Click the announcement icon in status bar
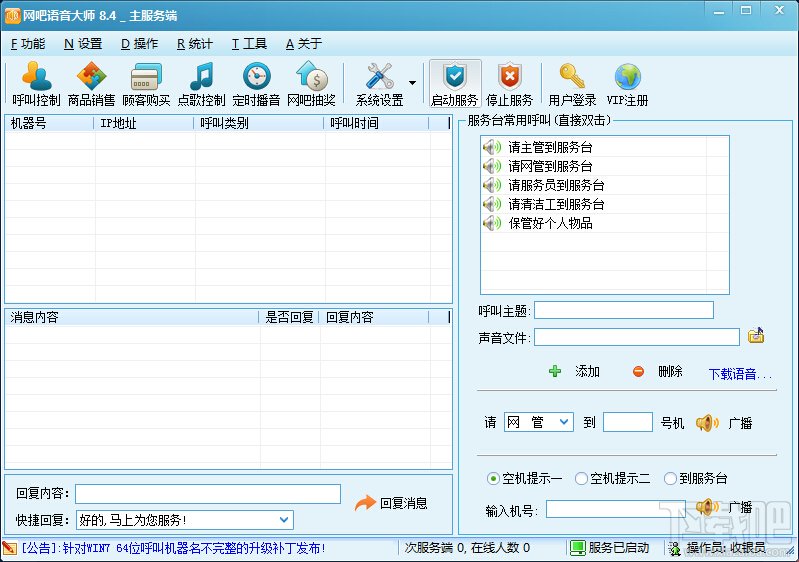The image size is (799, 562). (10, 548)
